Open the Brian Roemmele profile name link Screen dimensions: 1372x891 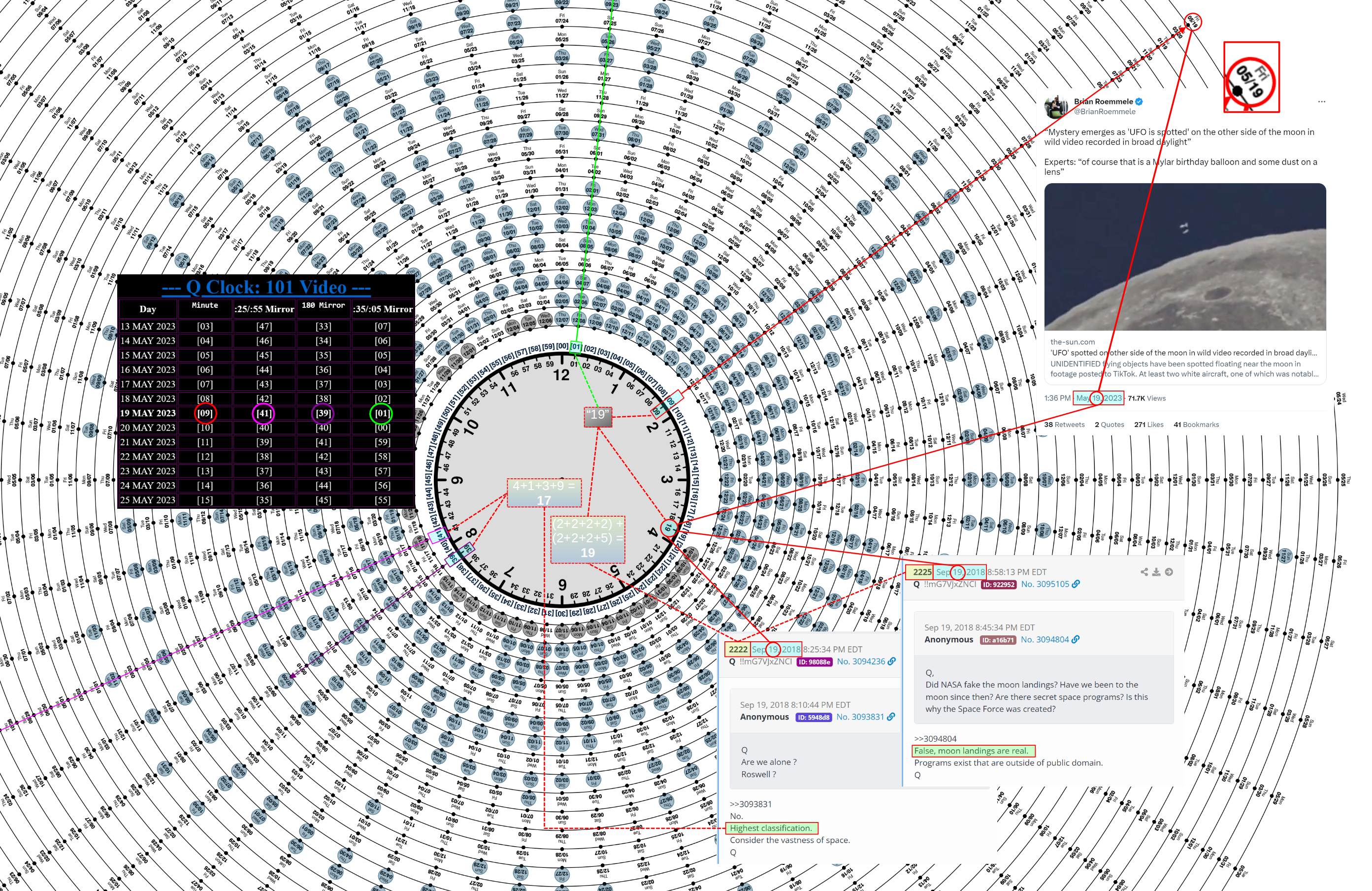tap(1104, 101)
